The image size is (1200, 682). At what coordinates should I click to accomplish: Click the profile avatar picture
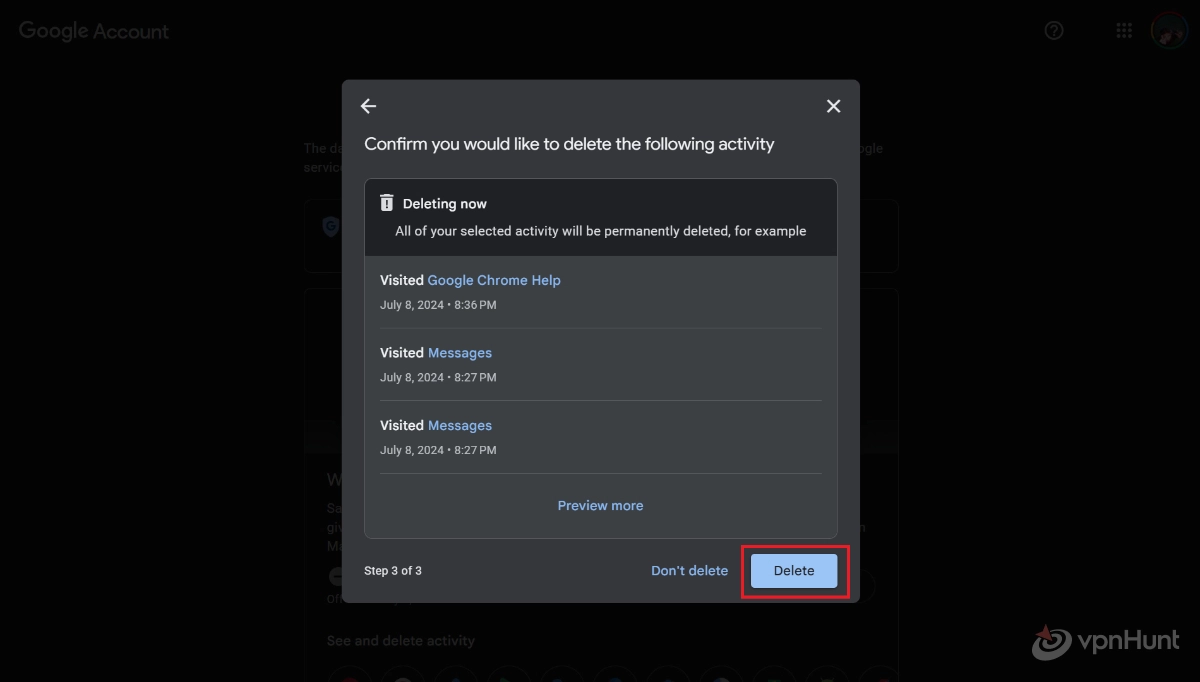coord(1168,30)
